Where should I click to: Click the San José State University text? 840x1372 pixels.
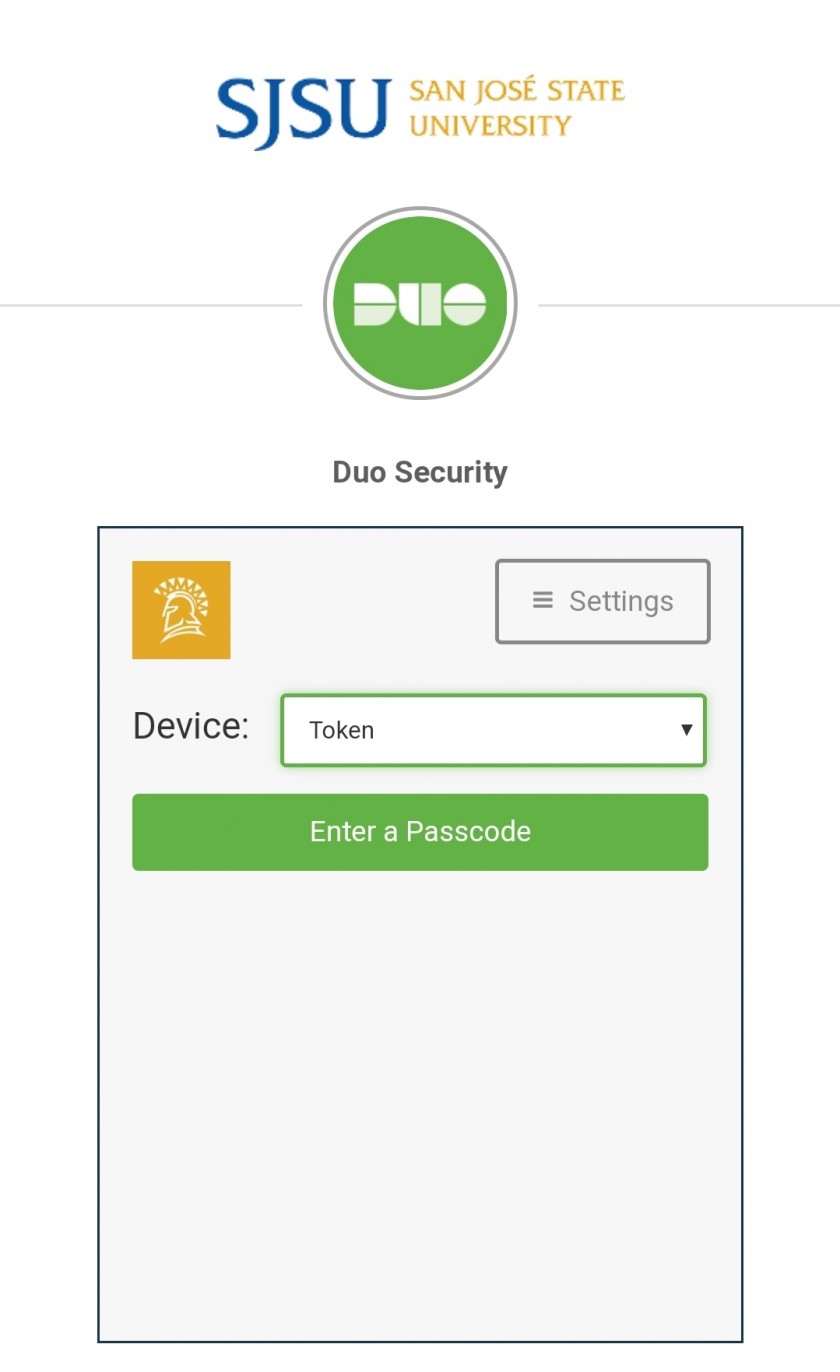[x=517, y=108]
